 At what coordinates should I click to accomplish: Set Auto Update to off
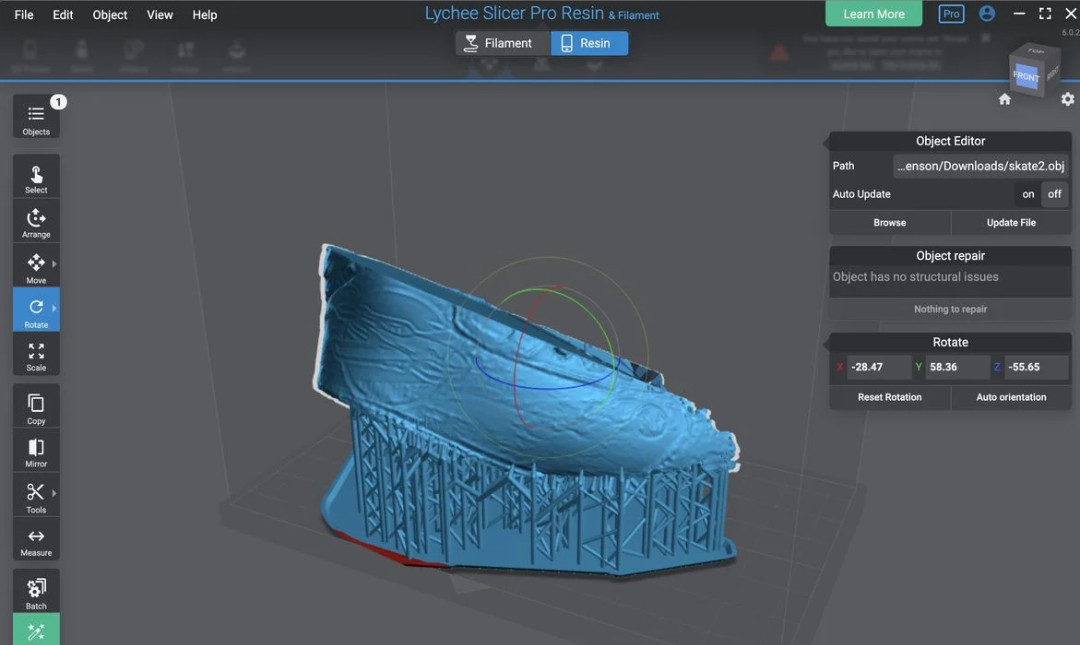pyautogui.click(x=1055, y=194)
